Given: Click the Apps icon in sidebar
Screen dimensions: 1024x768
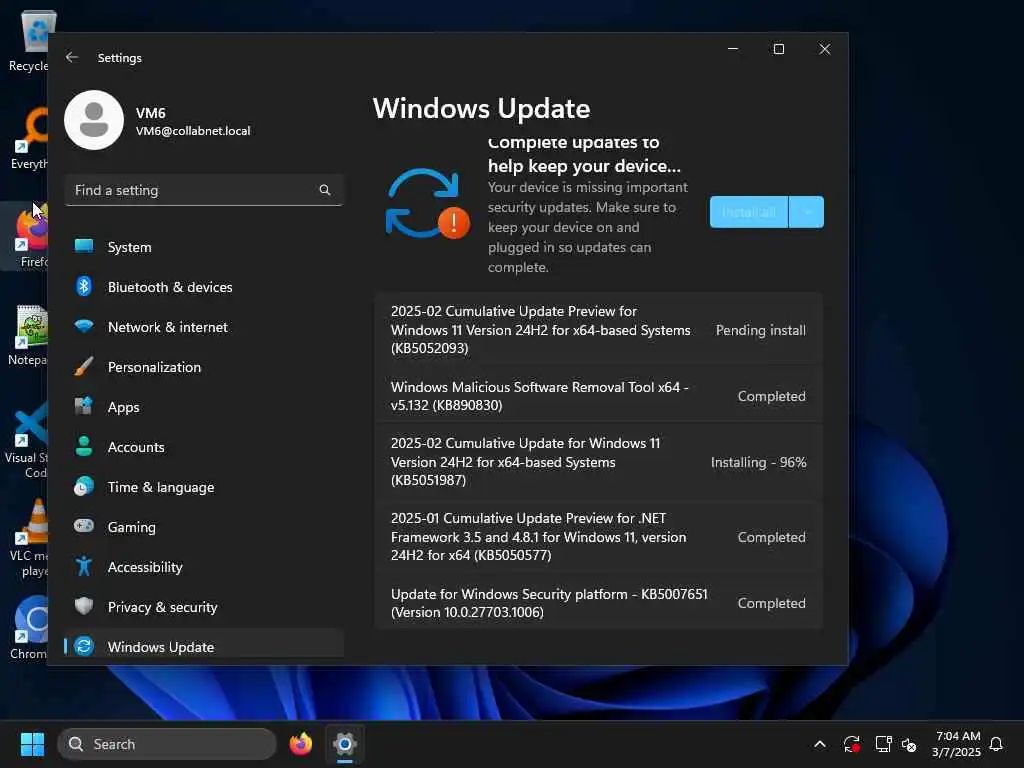Looking at the screenshot, I should (84, 406).
